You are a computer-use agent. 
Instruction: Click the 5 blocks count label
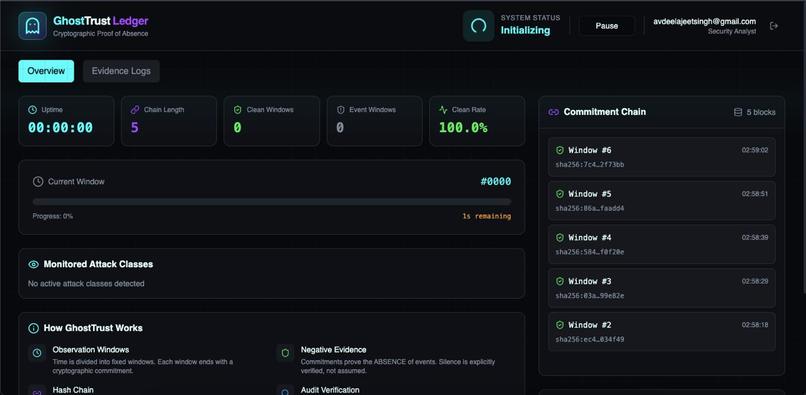pos(761,112)
